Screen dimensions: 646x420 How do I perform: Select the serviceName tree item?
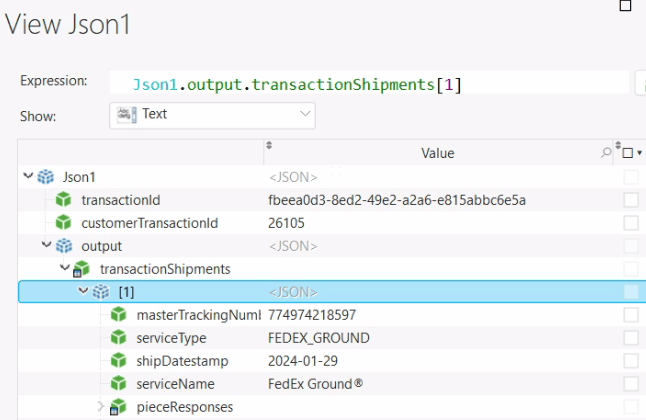point(175,384)
